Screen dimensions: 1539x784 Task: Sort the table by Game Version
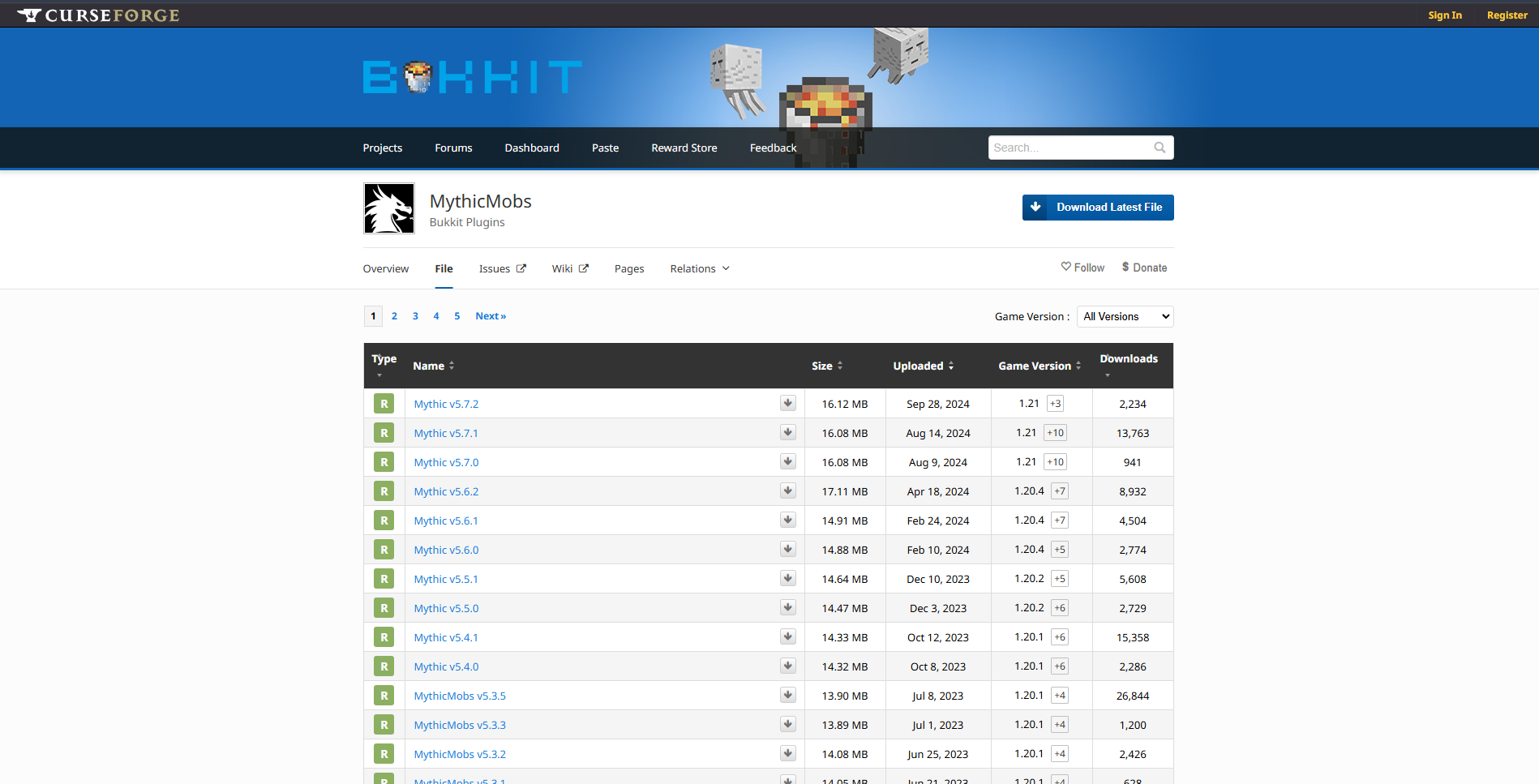click(1040, 366)
